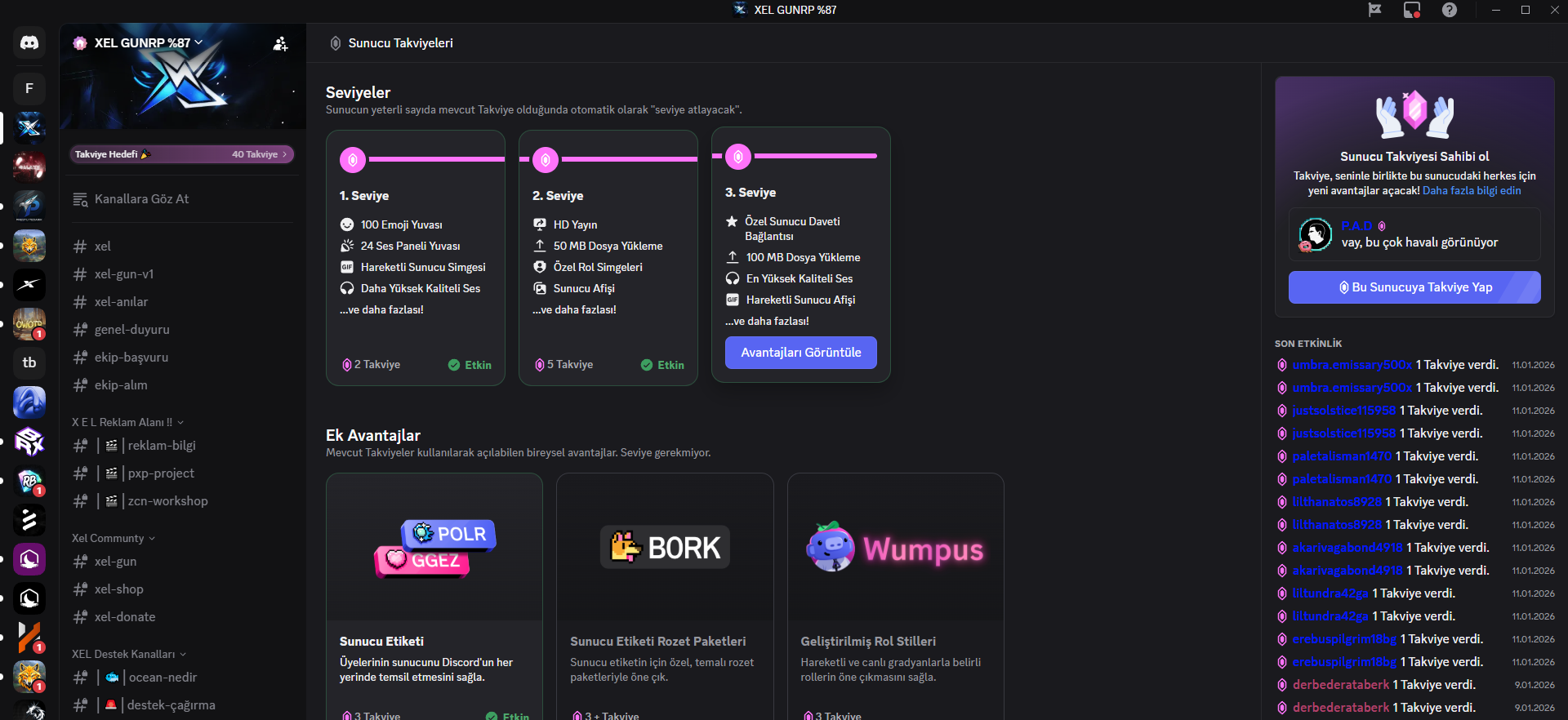The image size is (1568, 720).
Task: Click the P.A.D username
Action: click(x=1356, y=226)
